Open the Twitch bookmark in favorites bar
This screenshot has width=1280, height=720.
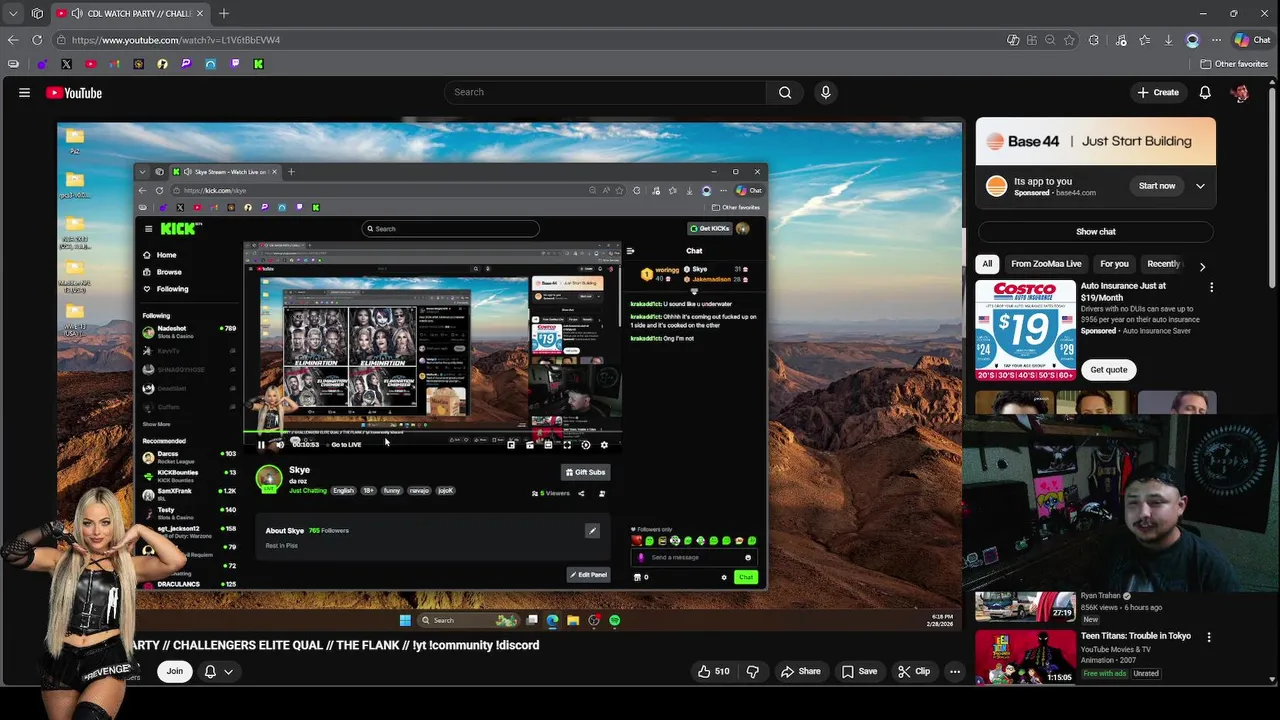[235, 64]
